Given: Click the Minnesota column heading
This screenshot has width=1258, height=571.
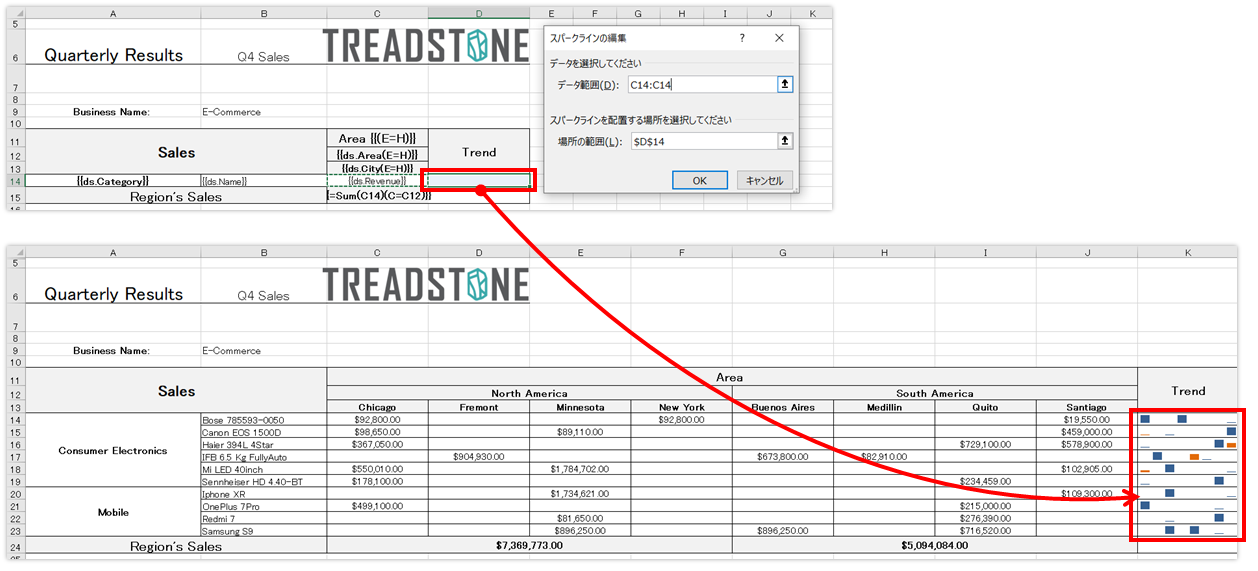Looking at the screenshot, I should [x=580, y=407].
